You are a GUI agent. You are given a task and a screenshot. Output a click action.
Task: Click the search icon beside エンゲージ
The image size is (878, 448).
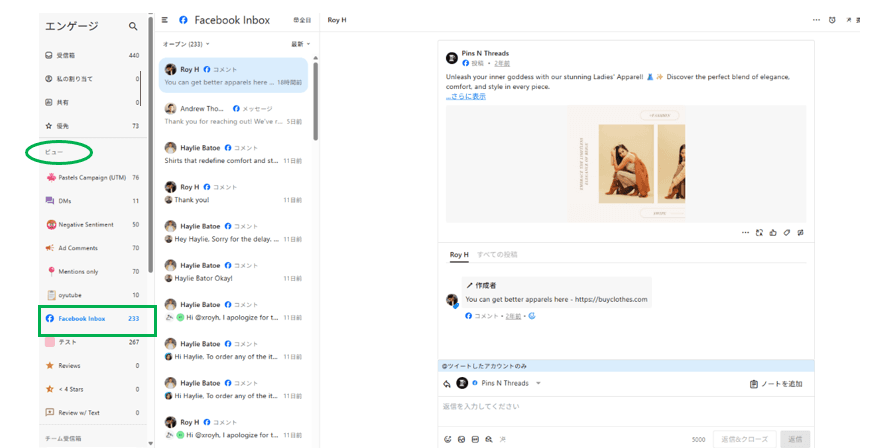pos(133,26)
